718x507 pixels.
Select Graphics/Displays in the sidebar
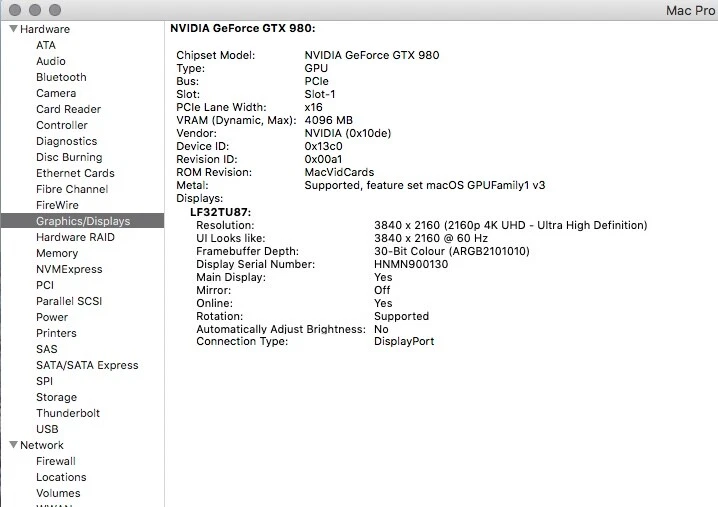pyautogui.click(x=82, y=221)
